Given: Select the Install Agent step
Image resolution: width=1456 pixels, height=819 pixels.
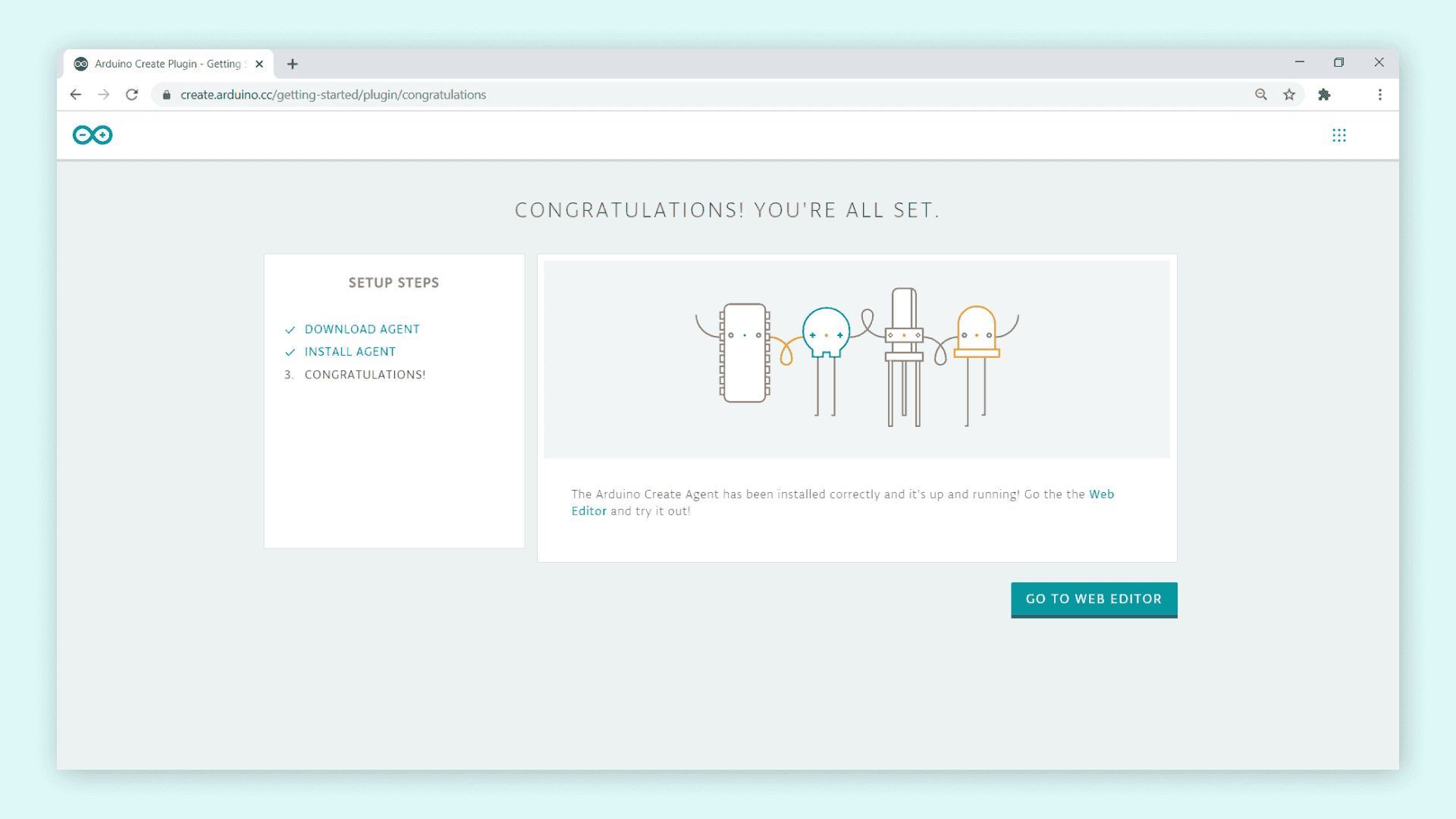Looking at the screenshot, I should click(350, 352).
